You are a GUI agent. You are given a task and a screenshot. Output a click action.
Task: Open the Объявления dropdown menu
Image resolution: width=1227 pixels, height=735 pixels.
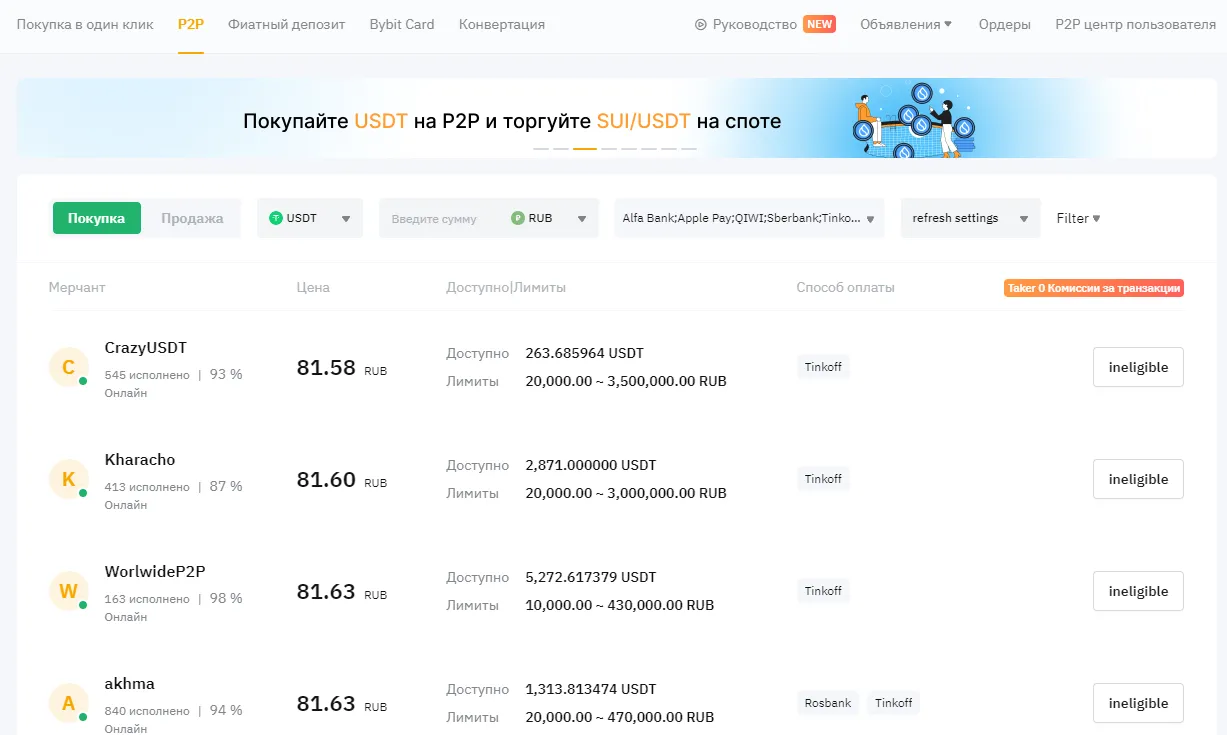[x=905, y=24]
